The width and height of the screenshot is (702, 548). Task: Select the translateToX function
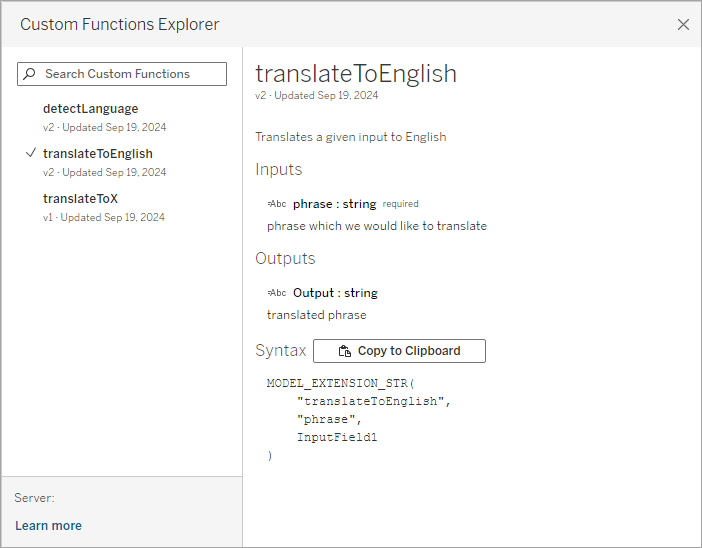click(80, 198)
